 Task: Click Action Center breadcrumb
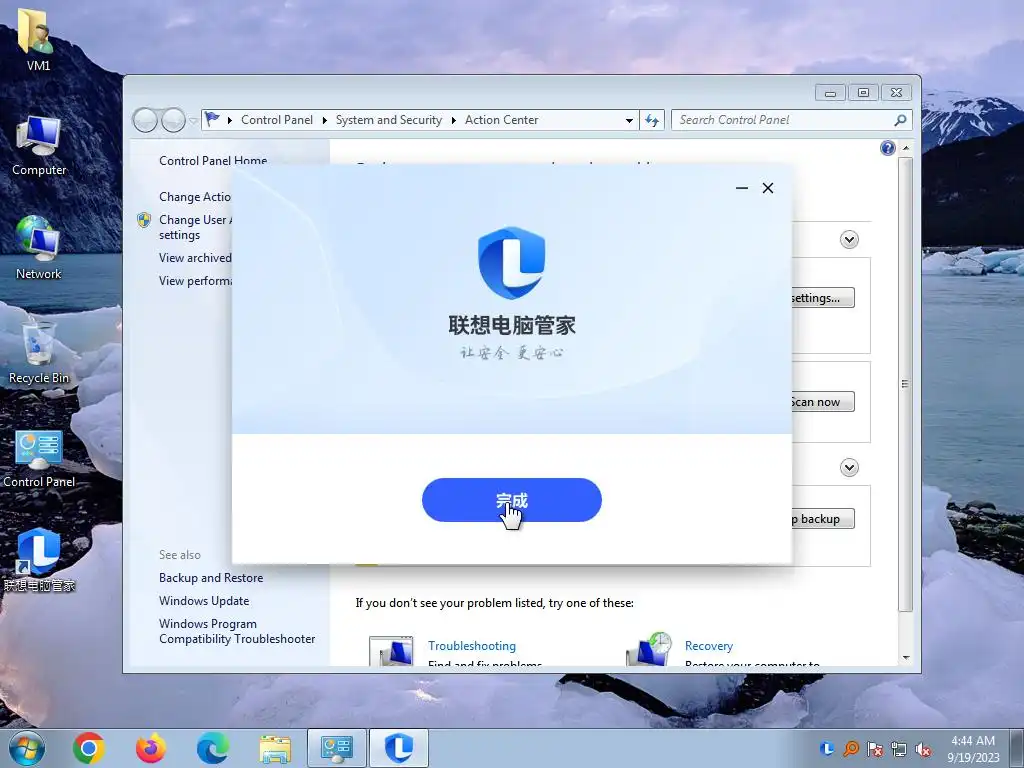click(x=502, y=120)
